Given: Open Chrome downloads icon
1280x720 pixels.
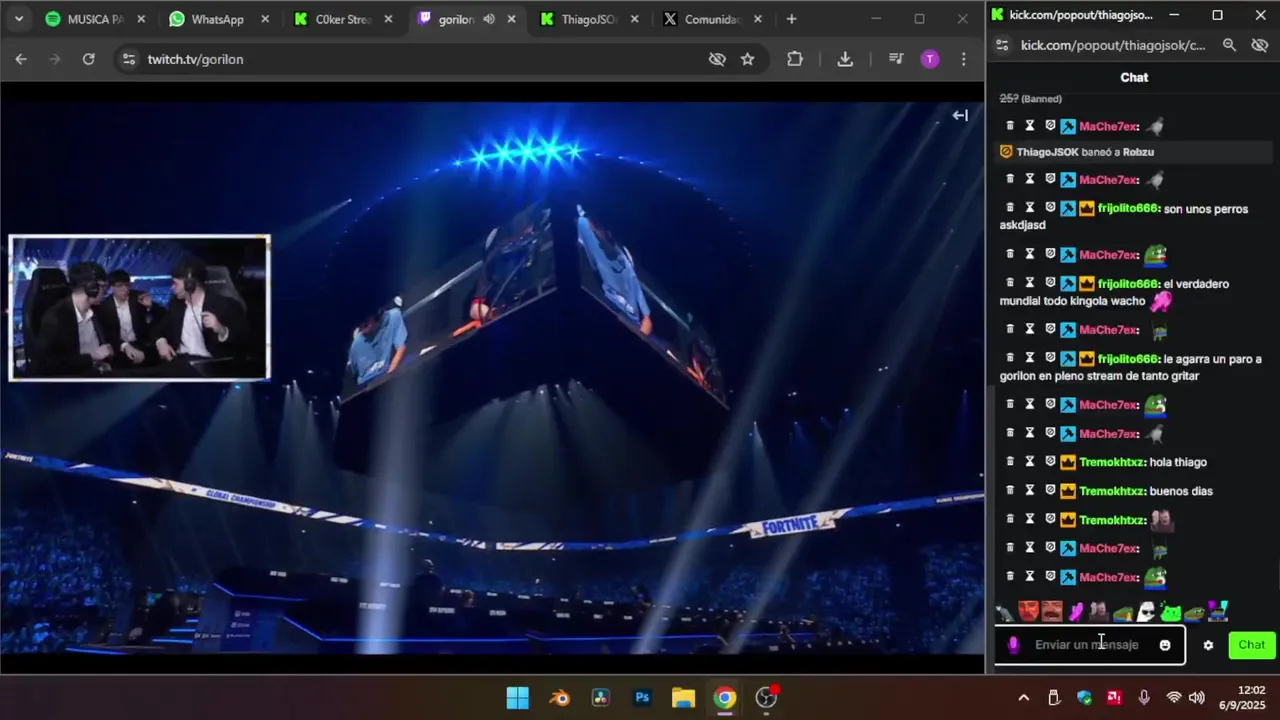Looking at the screenshot, I should click(845, 59).
